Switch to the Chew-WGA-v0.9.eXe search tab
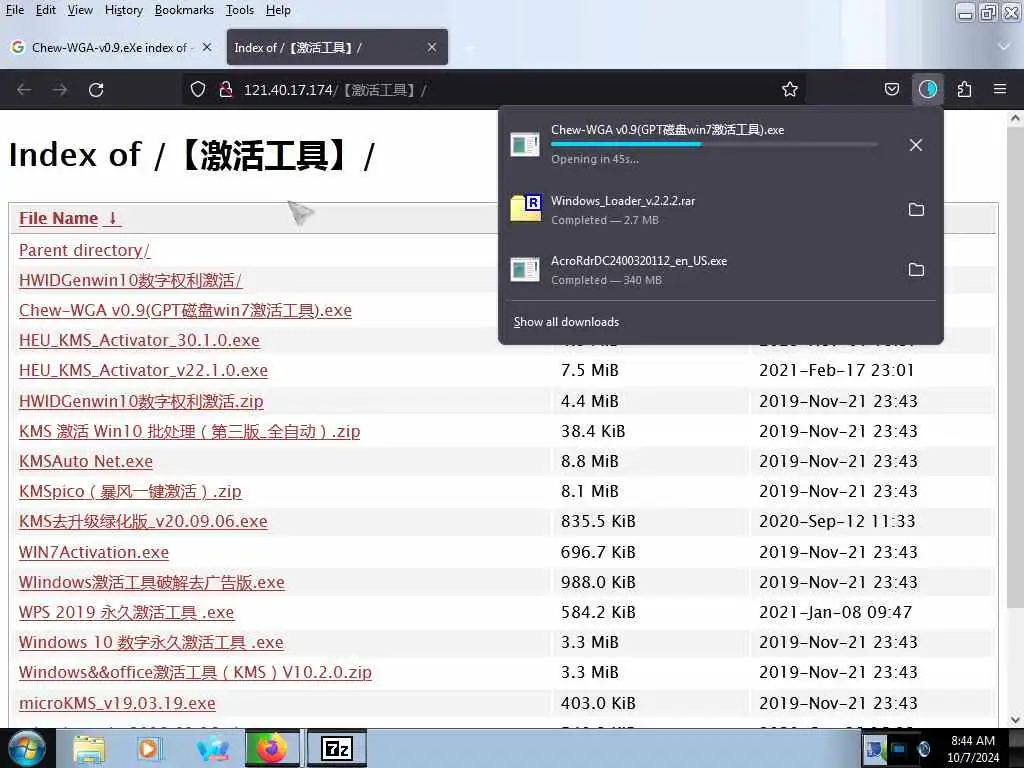The image size is (1024, 768). pos(112,47)
